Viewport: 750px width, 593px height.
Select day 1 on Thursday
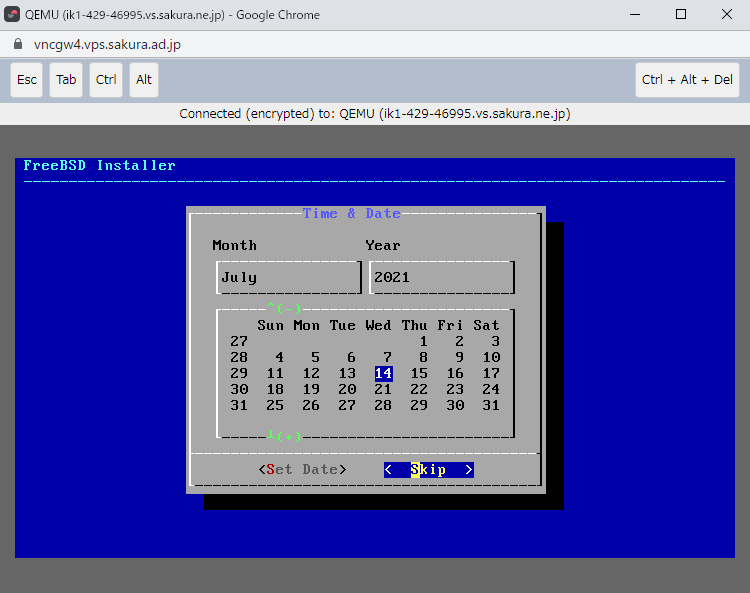[424, 341]
